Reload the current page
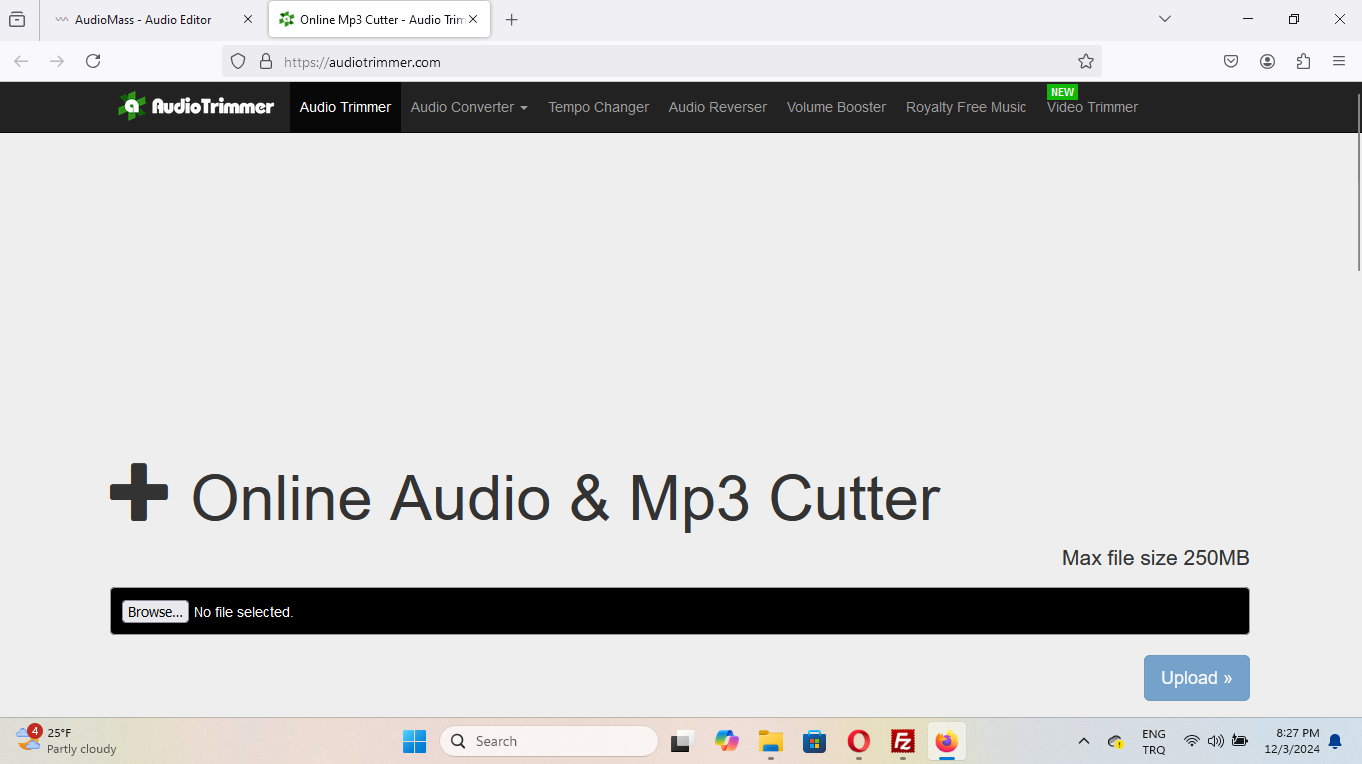Image resolution: width=1362 pixels, height=764 pixels. tap(93, 61)
